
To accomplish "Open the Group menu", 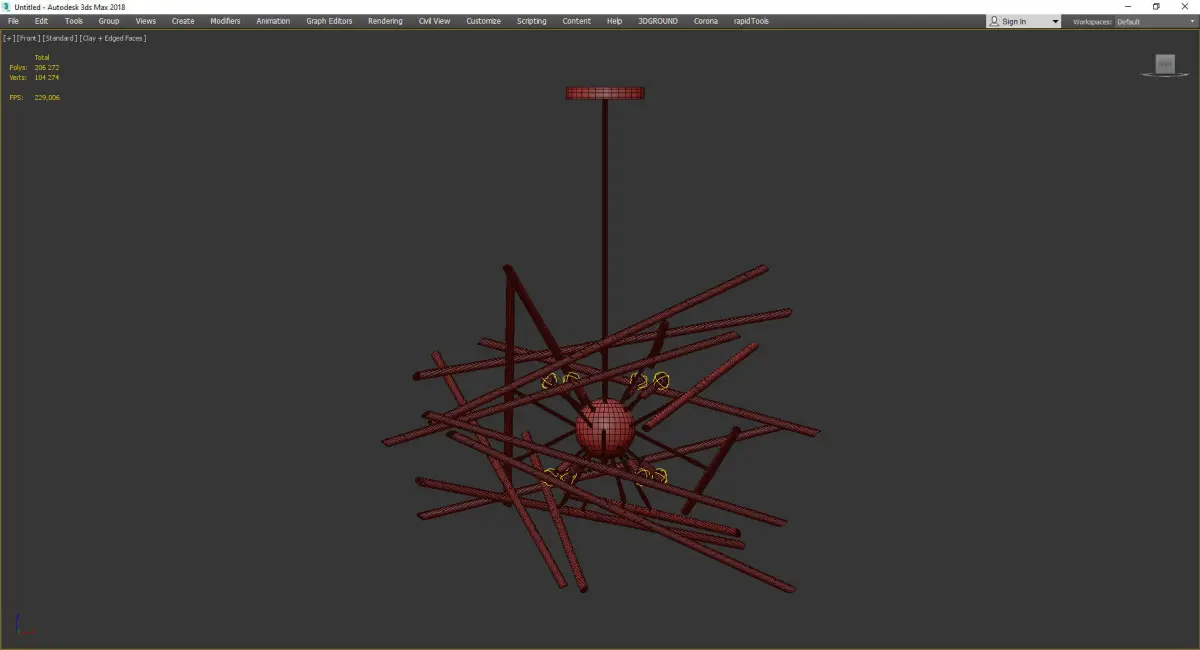I will click(x=109, y=21).
